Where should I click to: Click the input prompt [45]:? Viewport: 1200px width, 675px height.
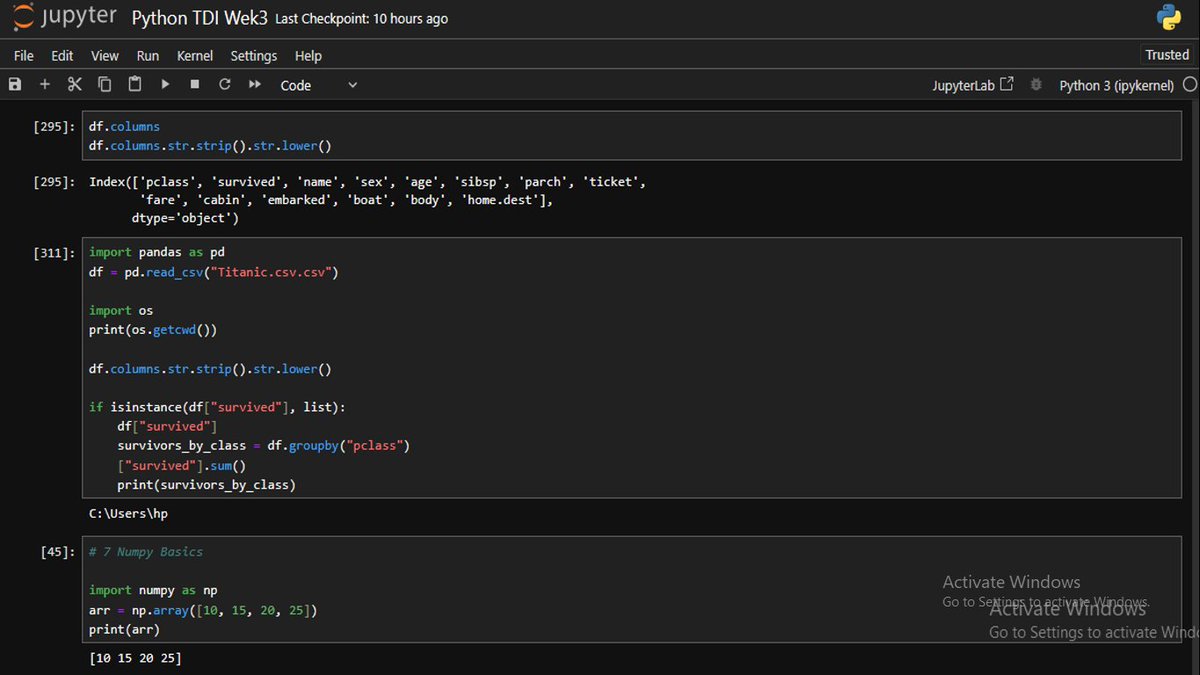[59, 552]
